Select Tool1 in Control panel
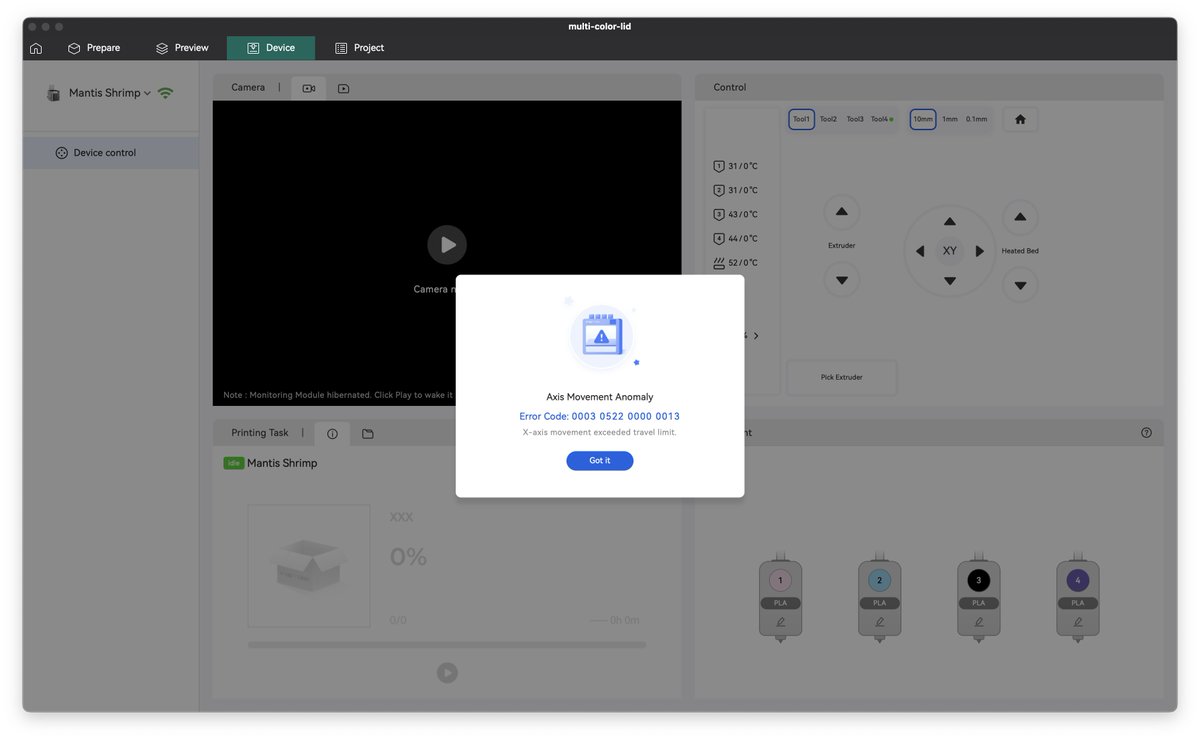1200x740 pixels. point(802,119)
